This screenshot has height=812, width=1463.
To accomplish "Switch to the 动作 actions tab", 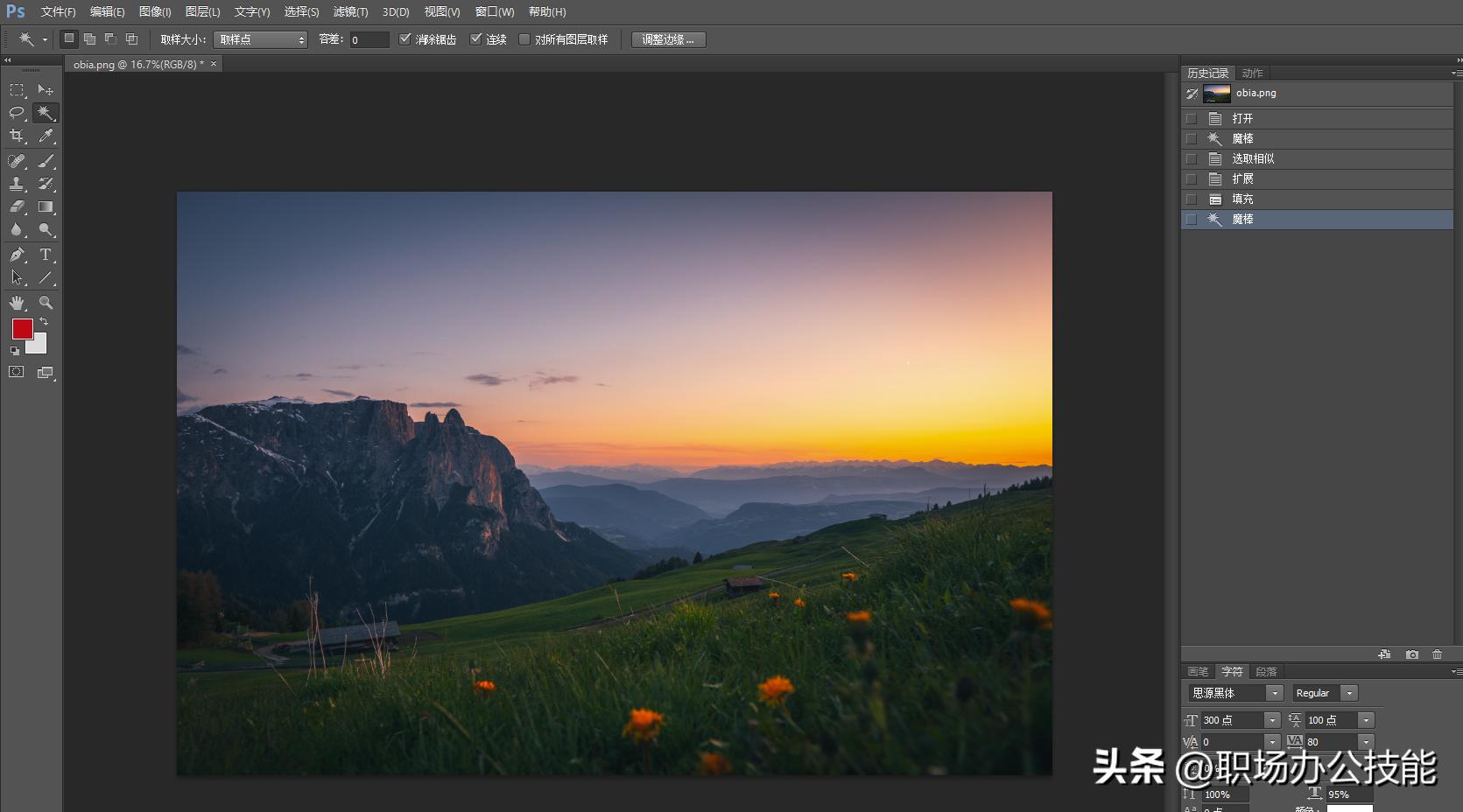I will click(x=1252, y=73).
